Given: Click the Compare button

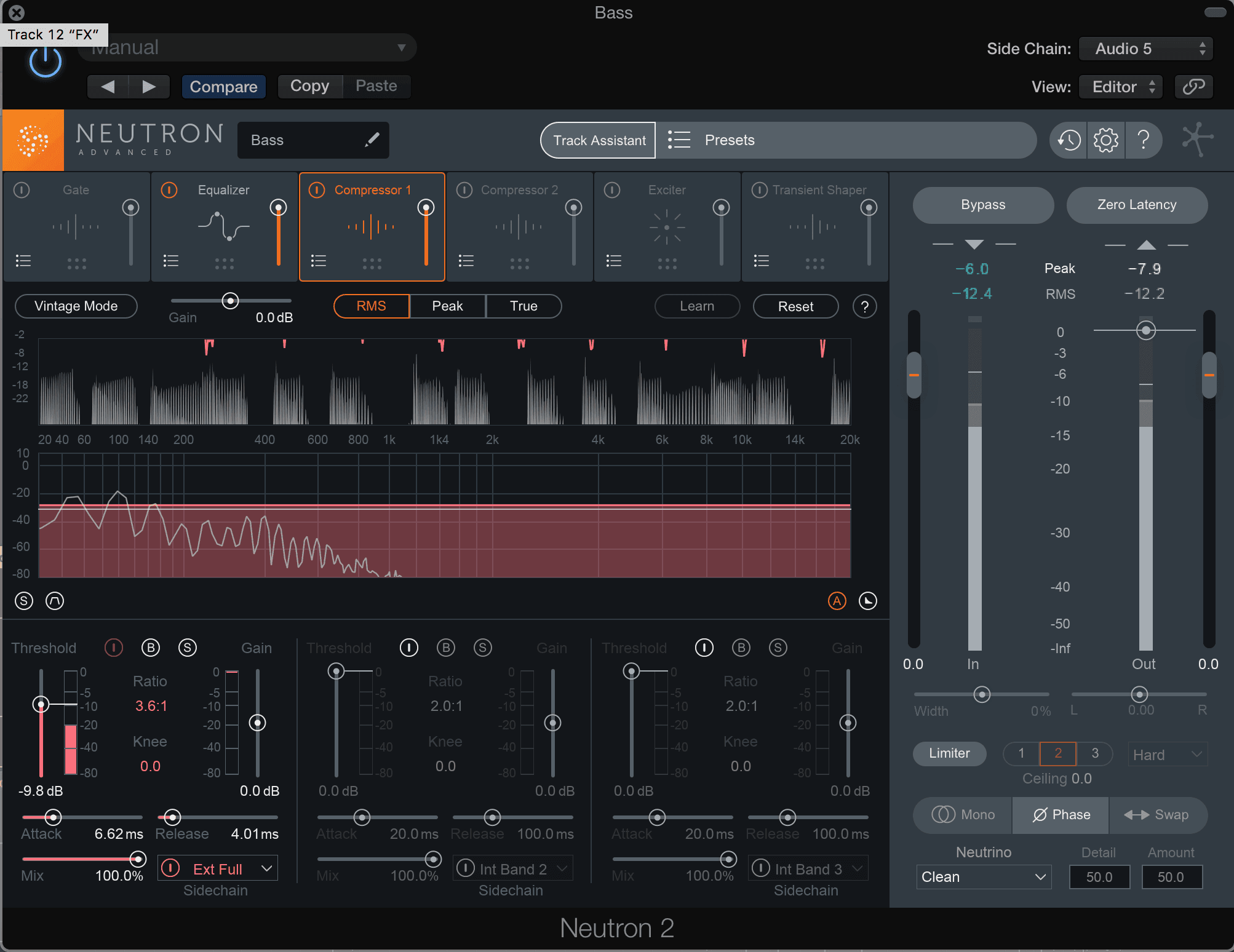Looking at the screenshot, I should click(223, 87).
